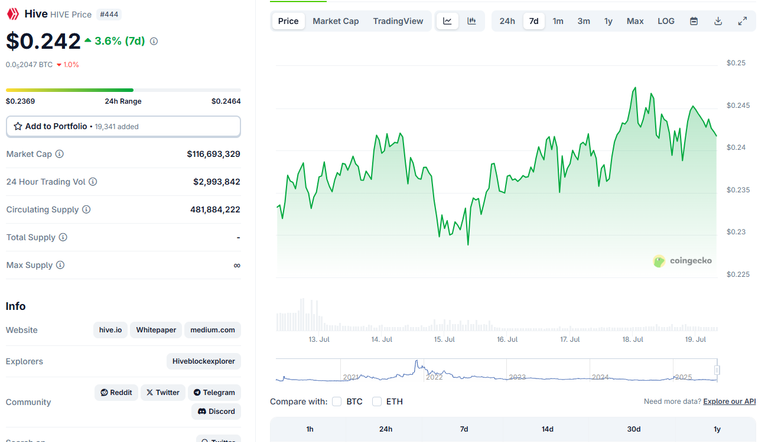This screenshot has width=768, height=442.
Task: Click the Explore our API link
Action: point(729,401)
